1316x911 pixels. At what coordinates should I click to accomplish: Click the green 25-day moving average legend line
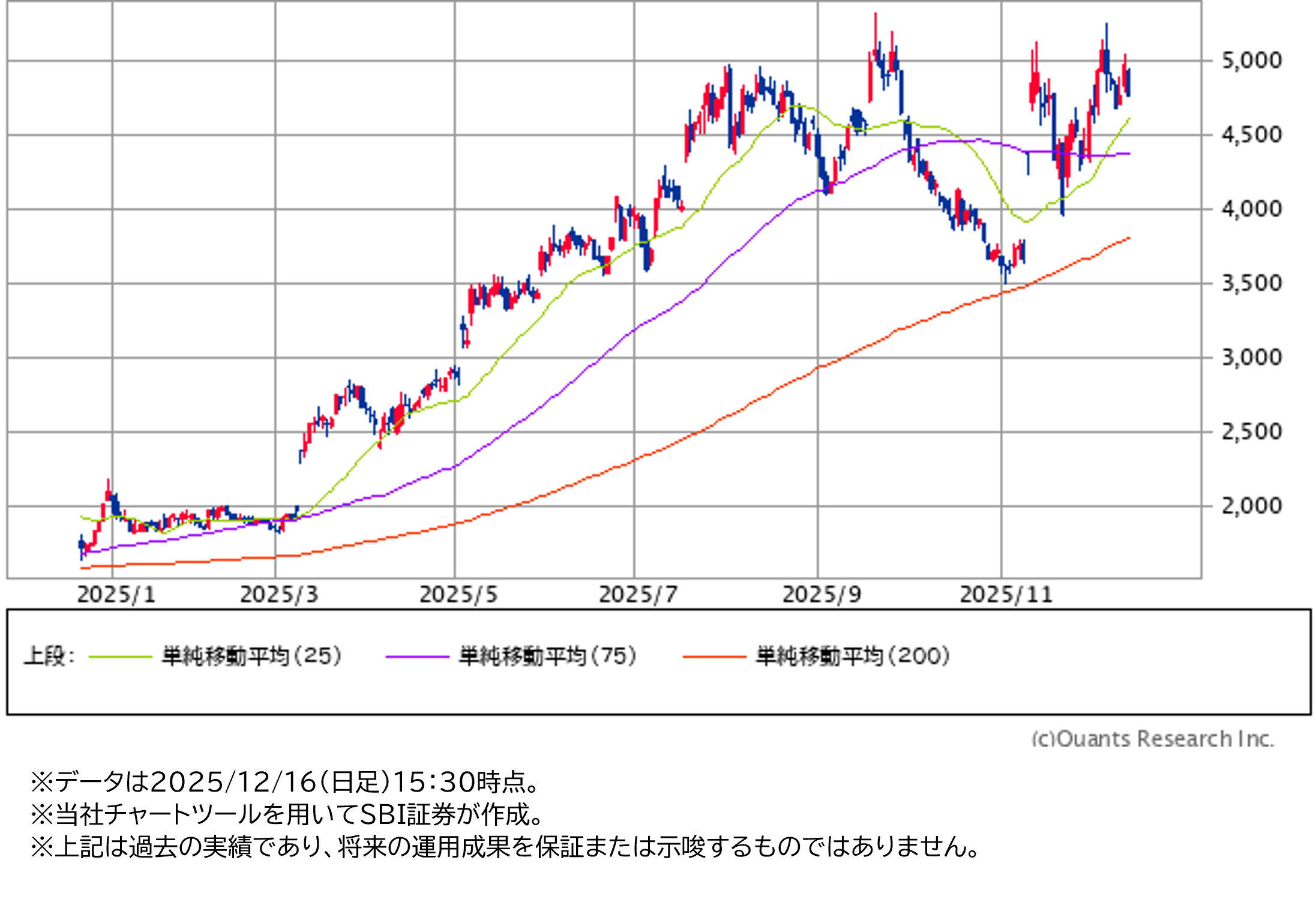coord(120,657)
